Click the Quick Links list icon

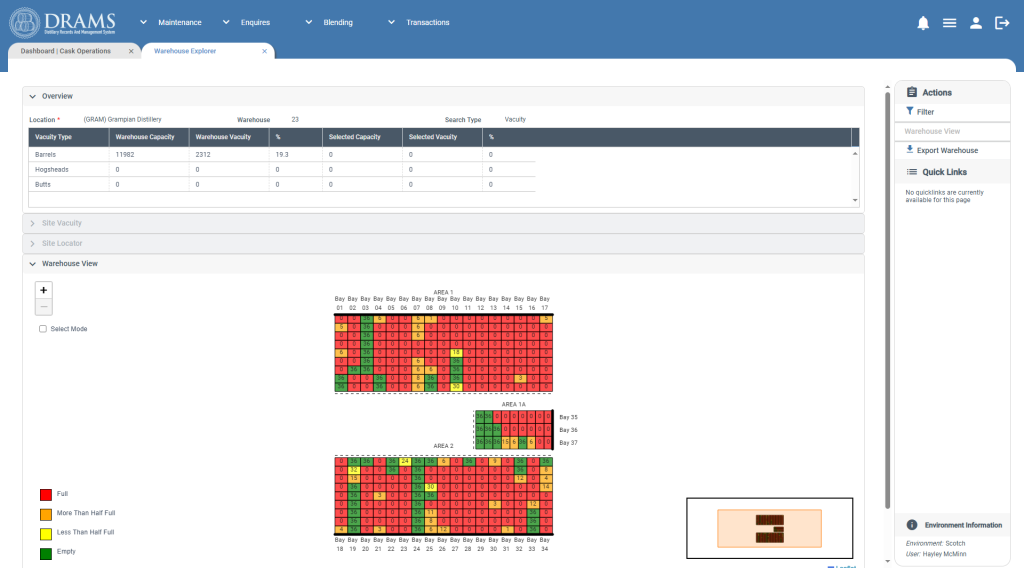point(912,171)
